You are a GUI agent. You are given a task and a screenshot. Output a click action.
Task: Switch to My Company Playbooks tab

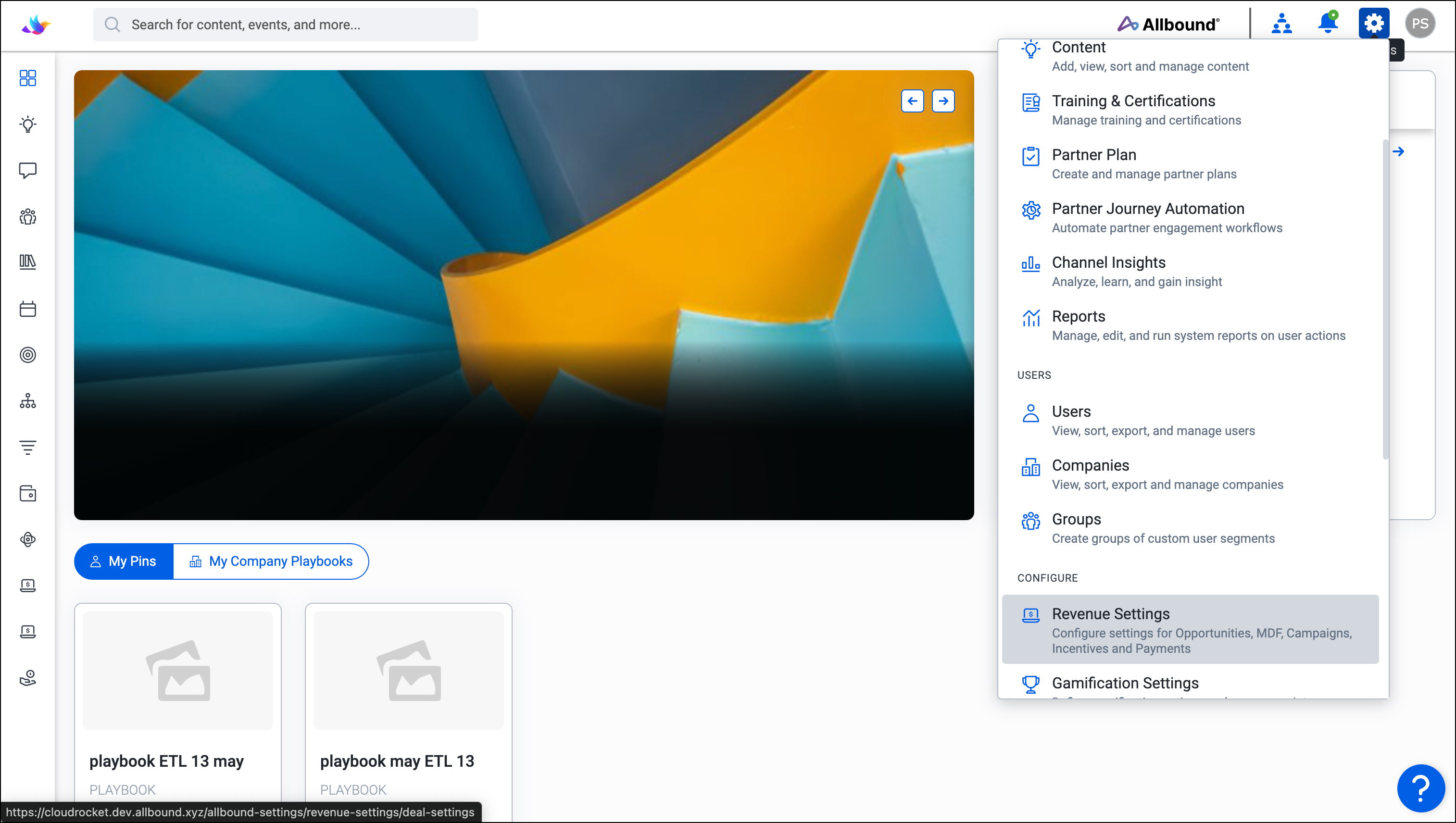click(271, 561)
